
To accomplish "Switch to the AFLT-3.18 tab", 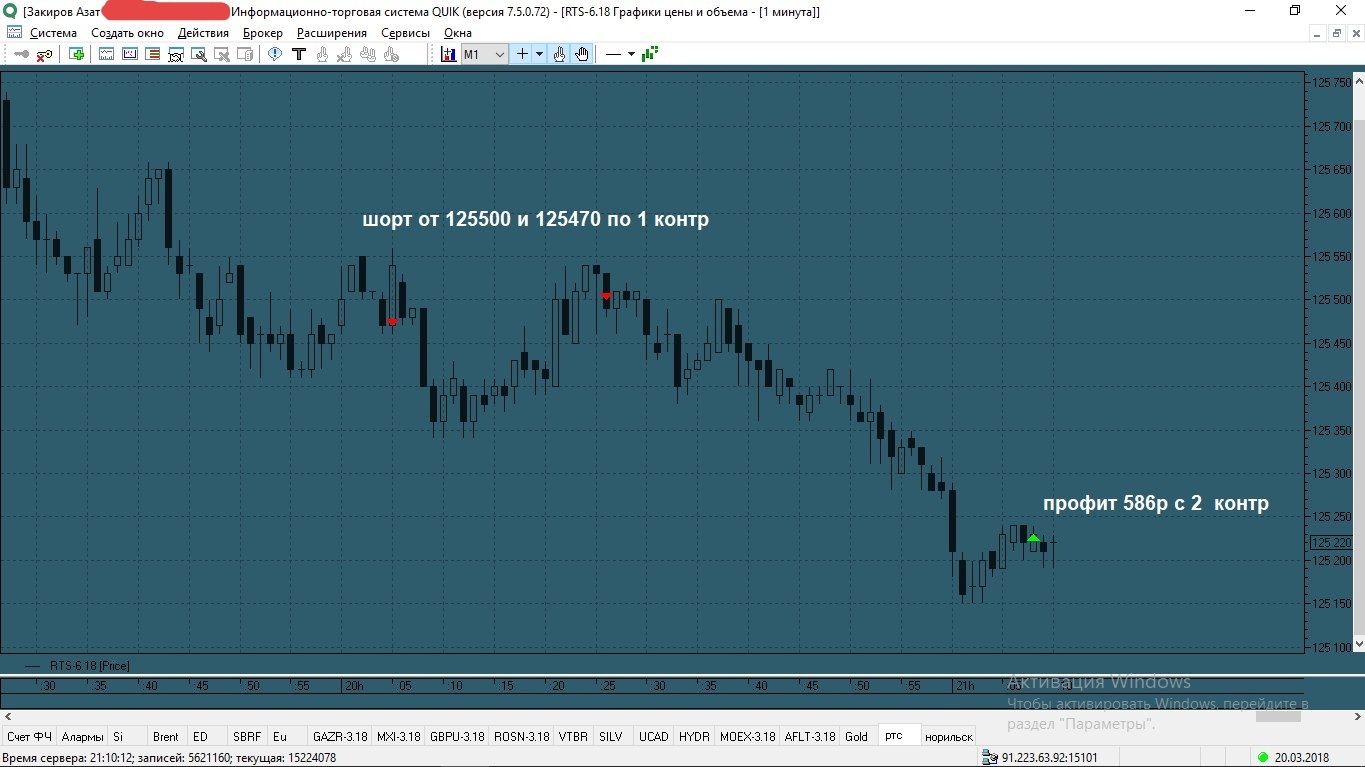I will coord(810,736).
